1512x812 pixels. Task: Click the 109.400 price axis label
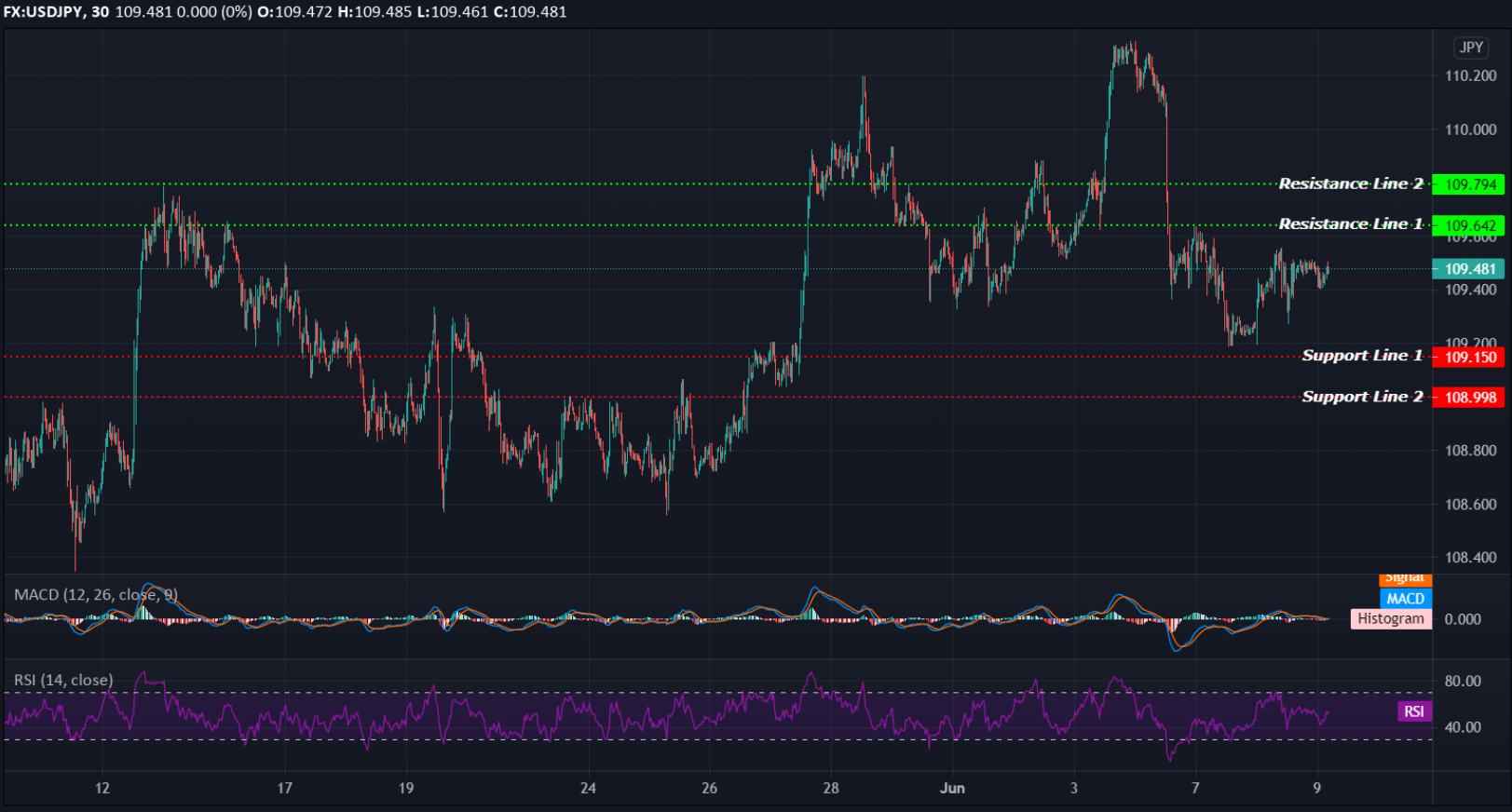(1471, 290)
